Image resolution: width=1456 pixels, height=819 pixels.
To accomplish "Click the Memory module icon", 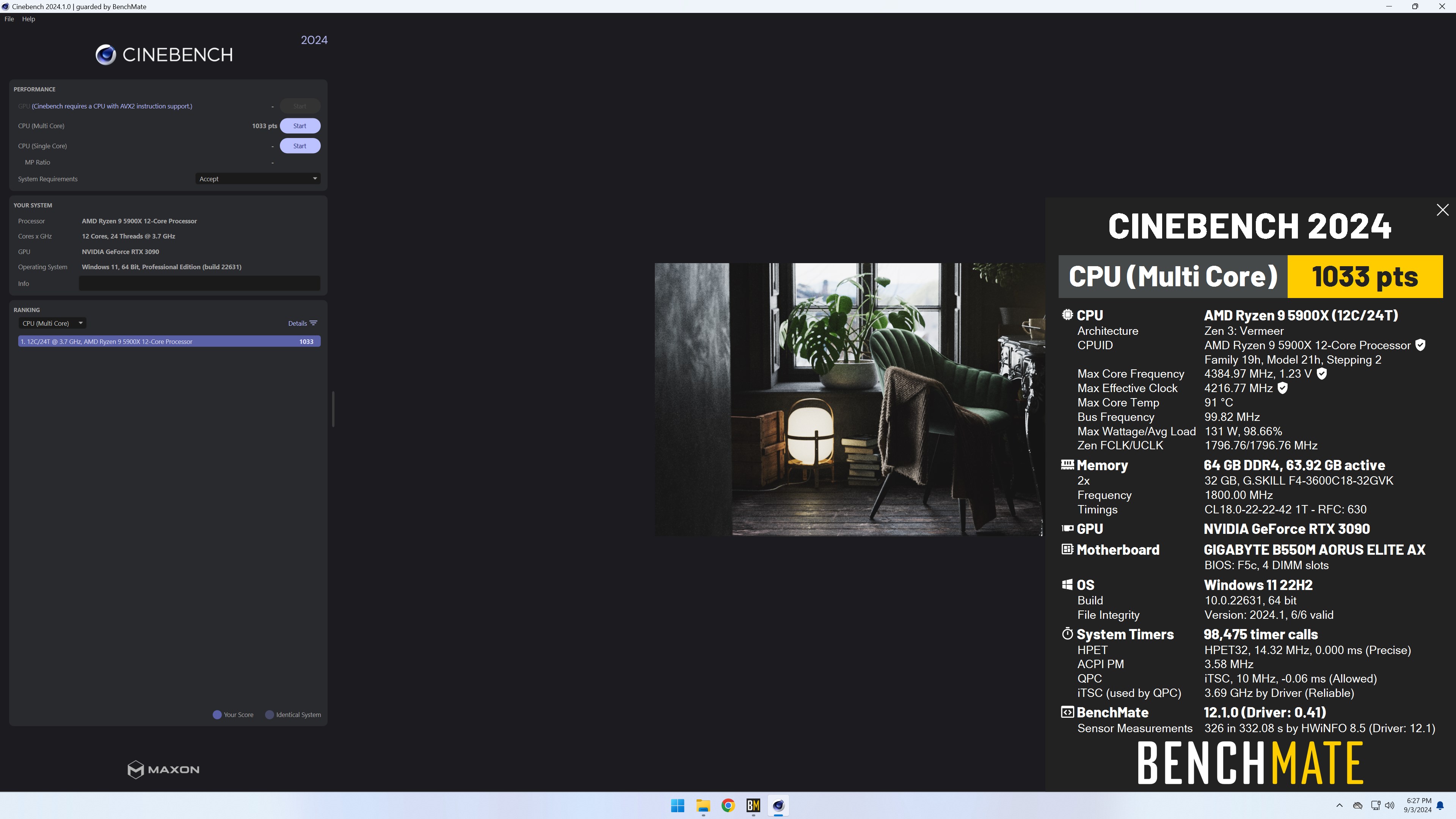I will 1067,464.
